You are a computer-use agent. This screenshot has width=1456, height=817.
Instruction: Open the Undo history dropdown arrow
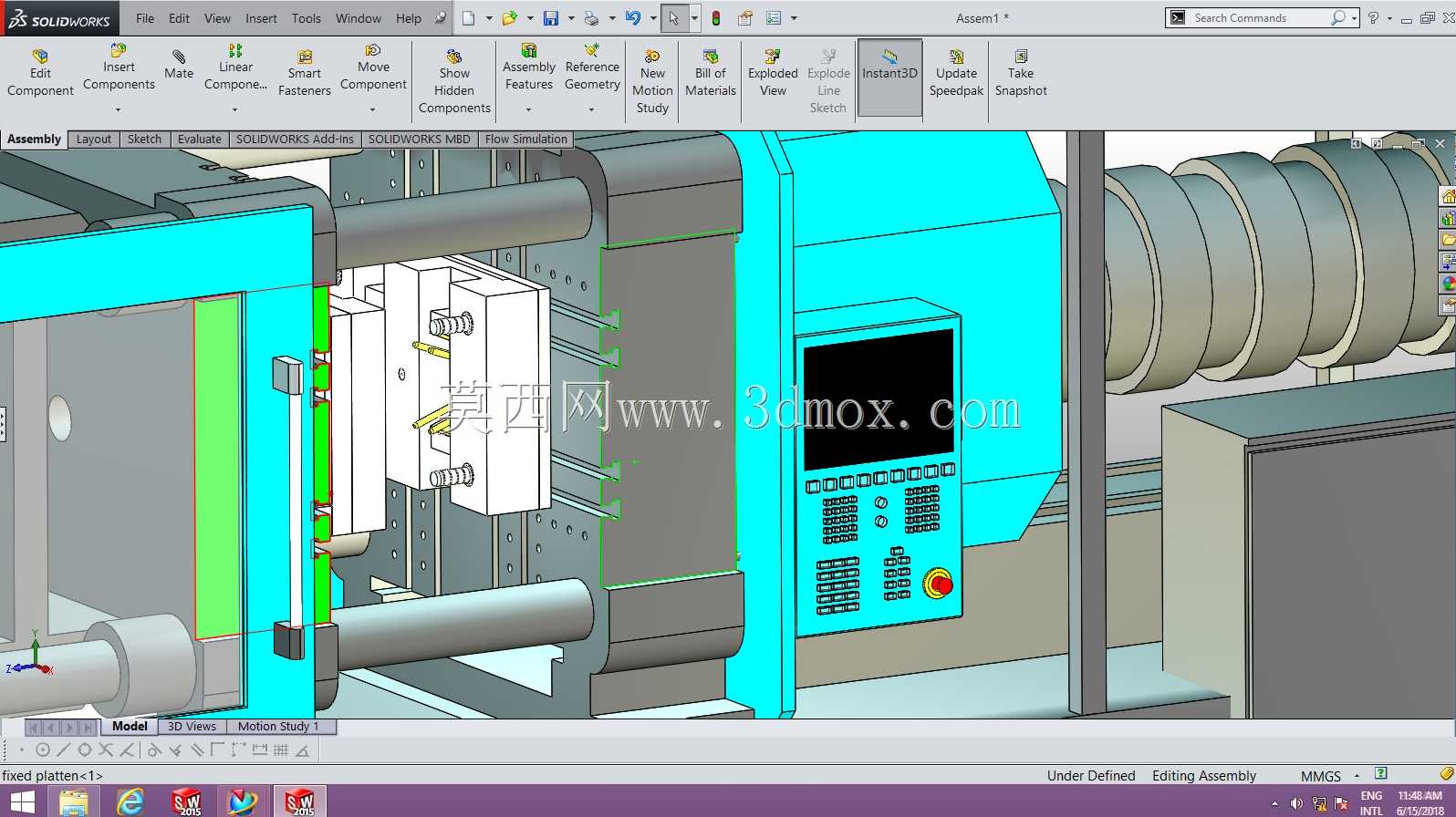tap(653, 18)
